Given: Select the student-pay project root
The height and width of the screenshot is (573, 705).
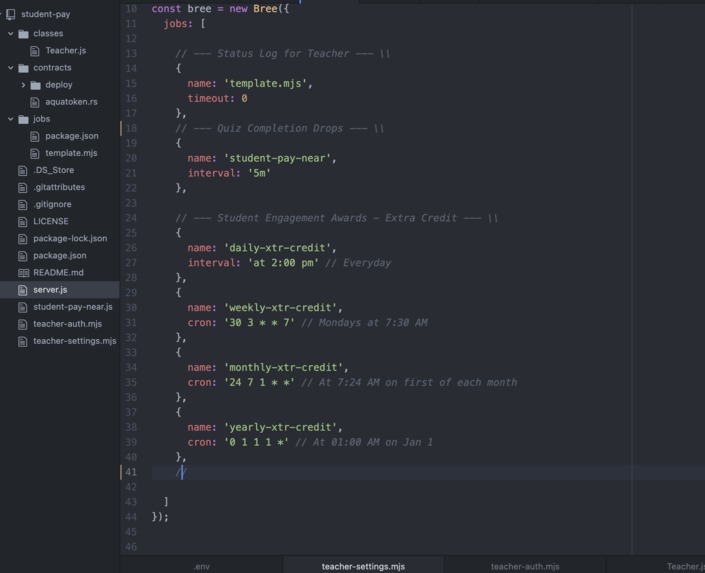Looking at the screenshot, I should pos(45,14).
